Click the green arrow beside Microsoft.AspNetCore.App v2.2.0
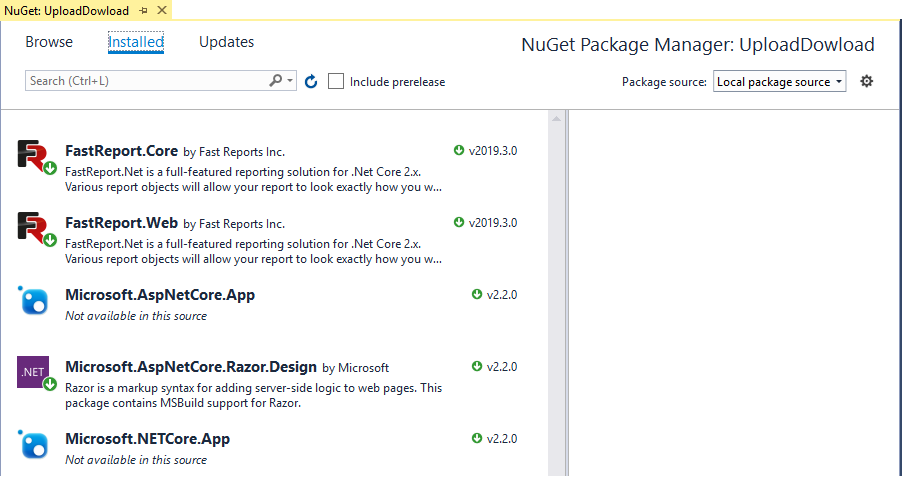This screenshot has width=902, height=477. (x=477, y=294)
